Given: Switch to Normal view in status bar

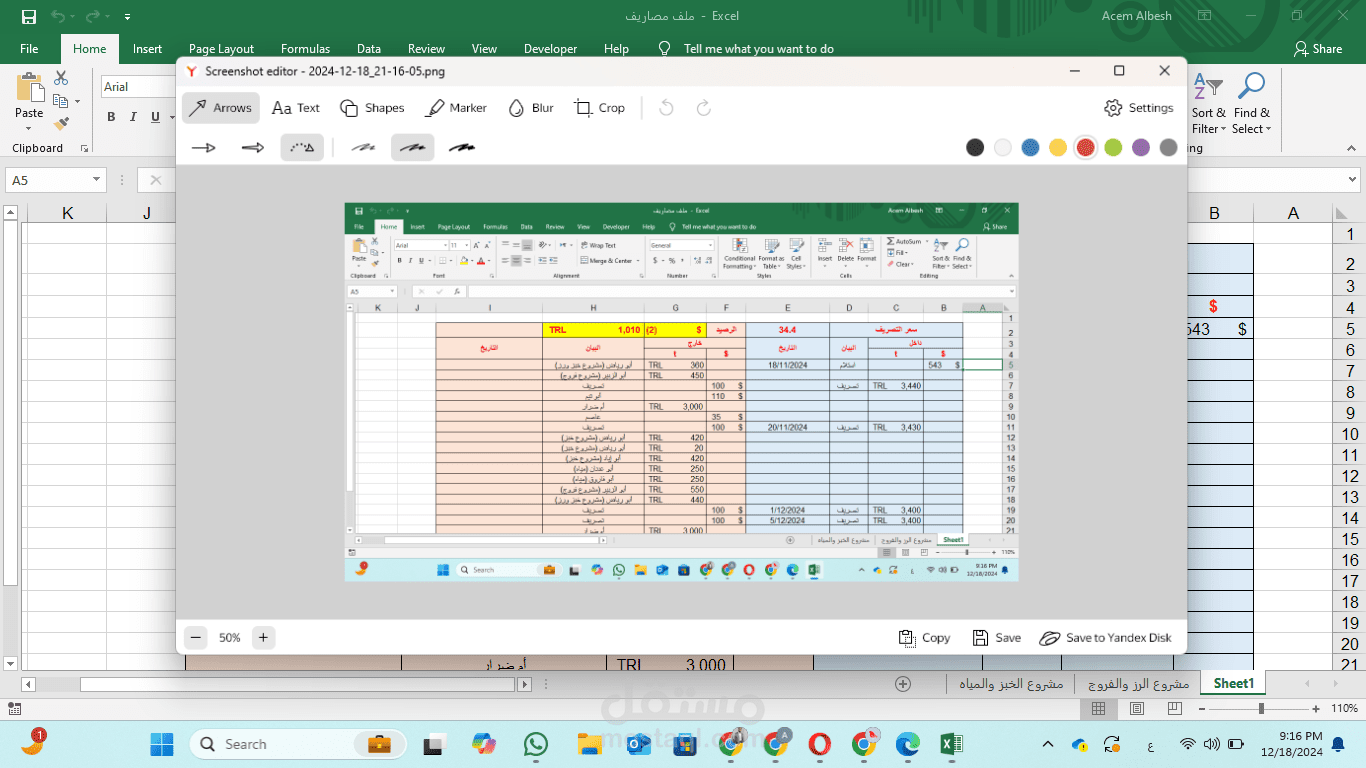Looking at the screenshot, I should (1098, 708).
